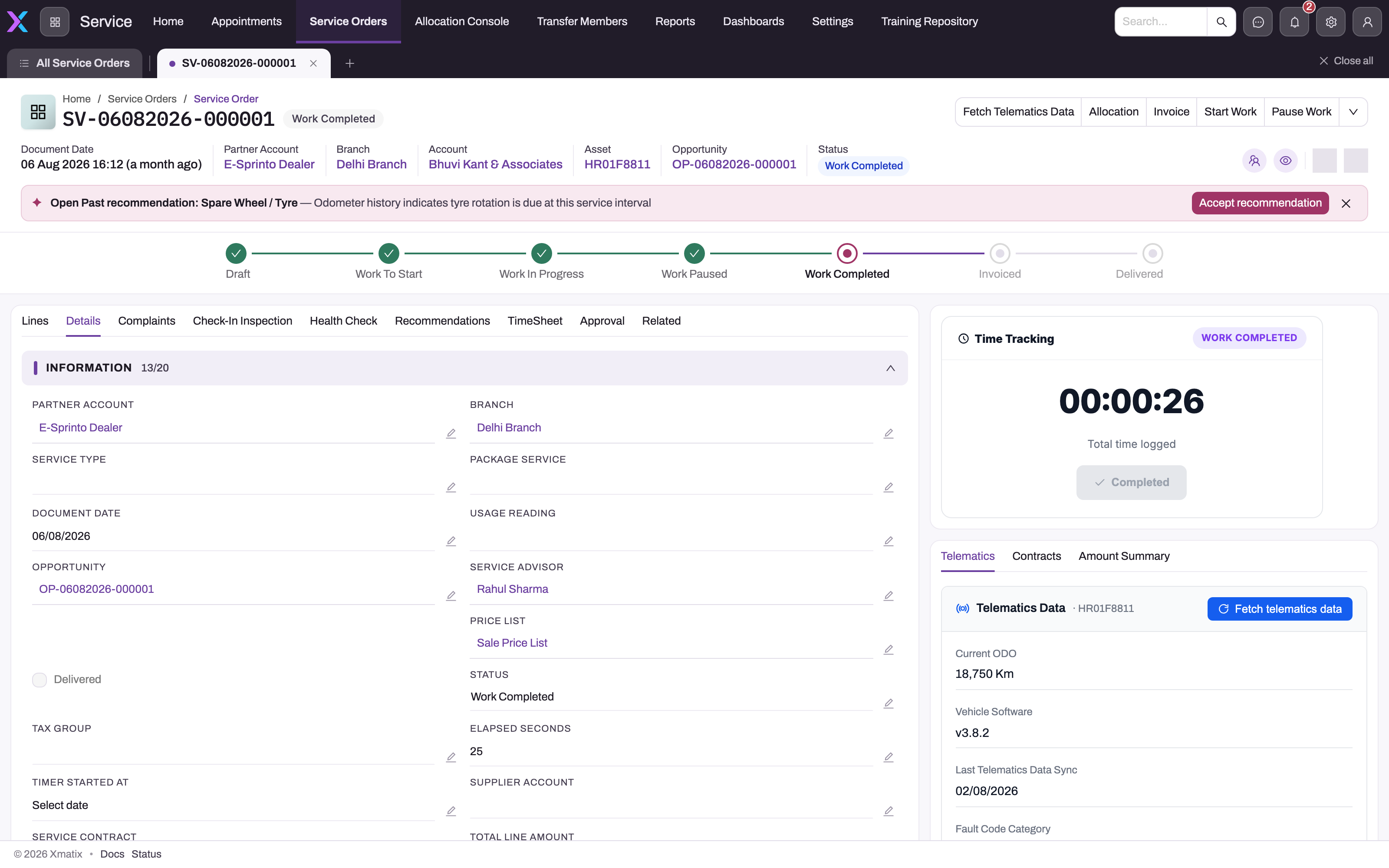This screenshot has height=868, width=1389.
Task: Edit the Service Type field pencil
Action: point(451,487)
